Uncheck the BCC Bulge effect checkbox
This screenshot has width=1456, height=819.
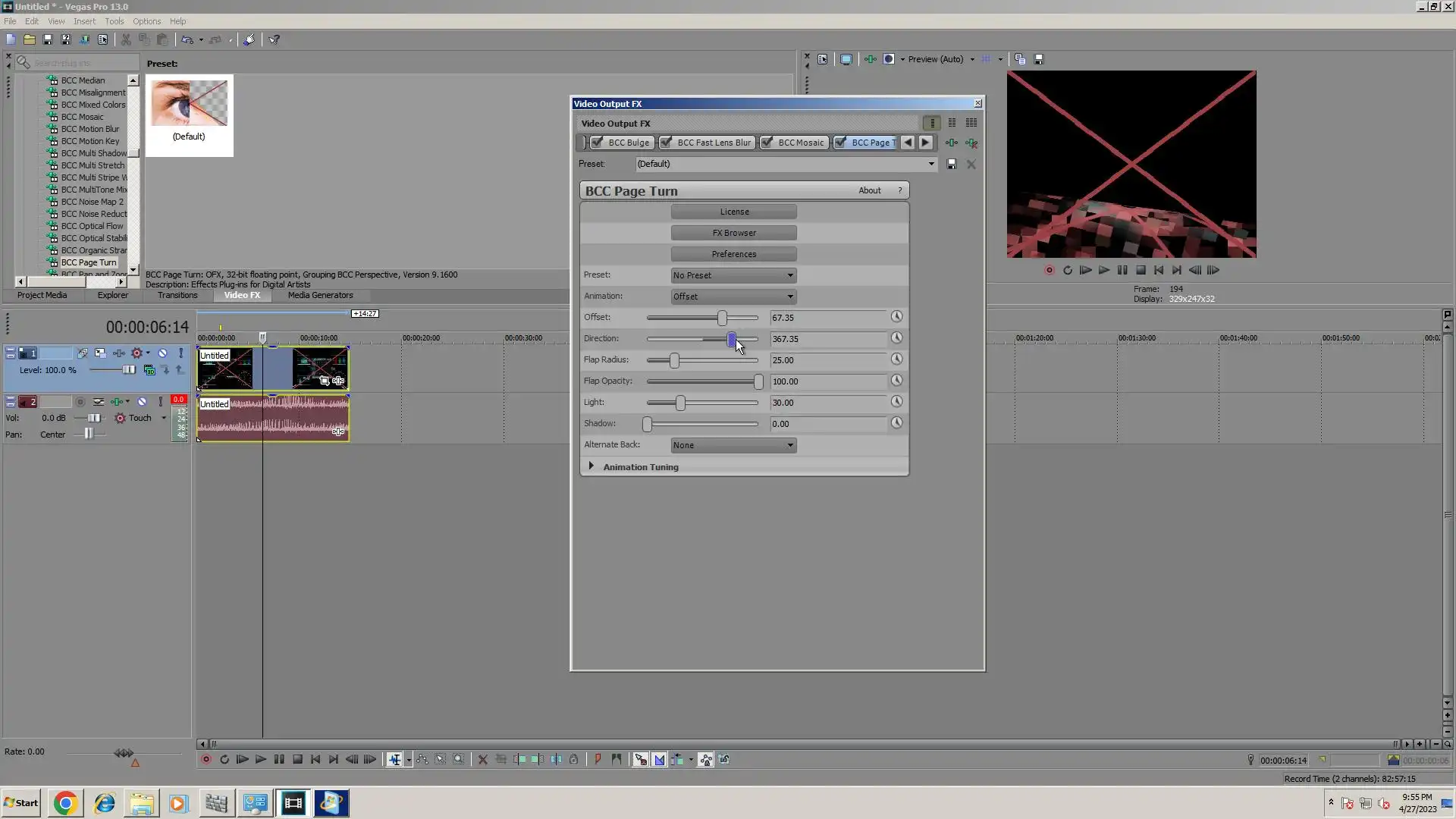pyautogui.click(x=598, y=143)
